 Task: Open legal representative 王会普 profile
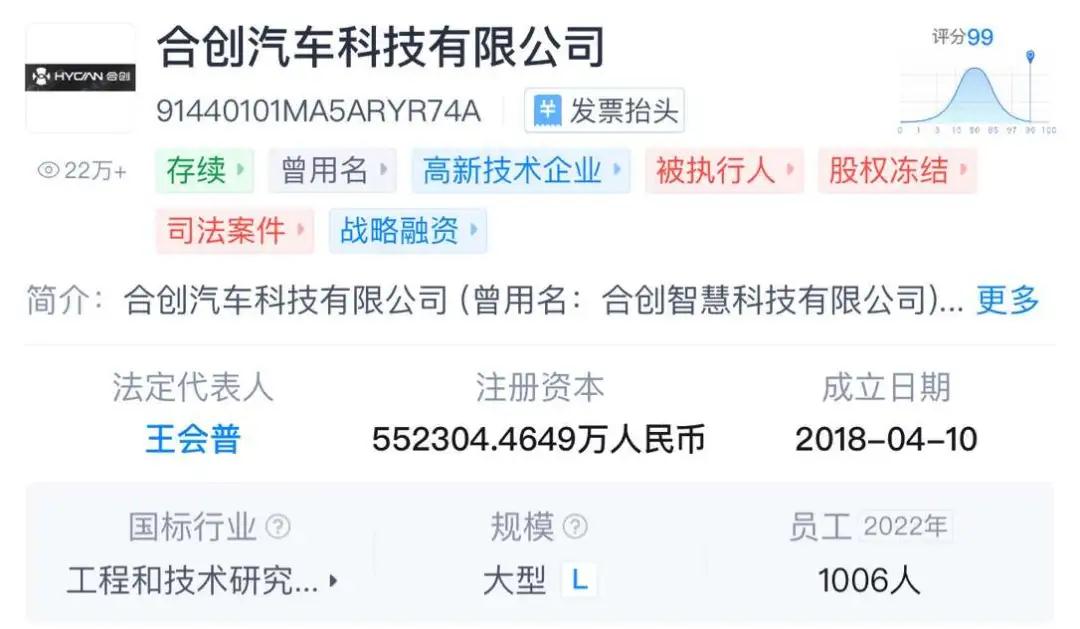[193, 439]
